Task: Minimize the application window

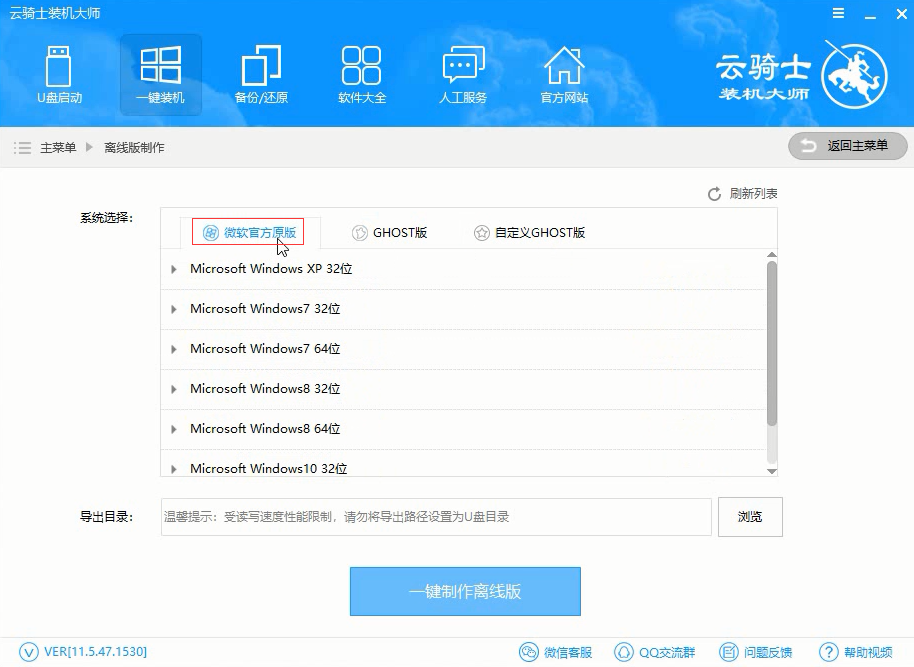Action: click(x=870, y=15)
